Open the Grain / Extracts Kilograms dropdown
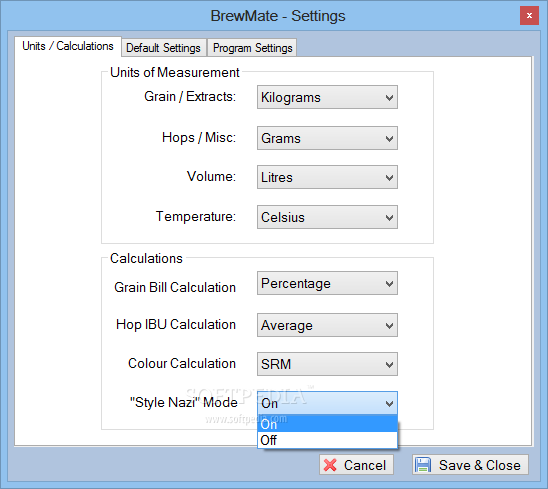The height and width of the screenshot is (489, 548). tap(327, 97)
